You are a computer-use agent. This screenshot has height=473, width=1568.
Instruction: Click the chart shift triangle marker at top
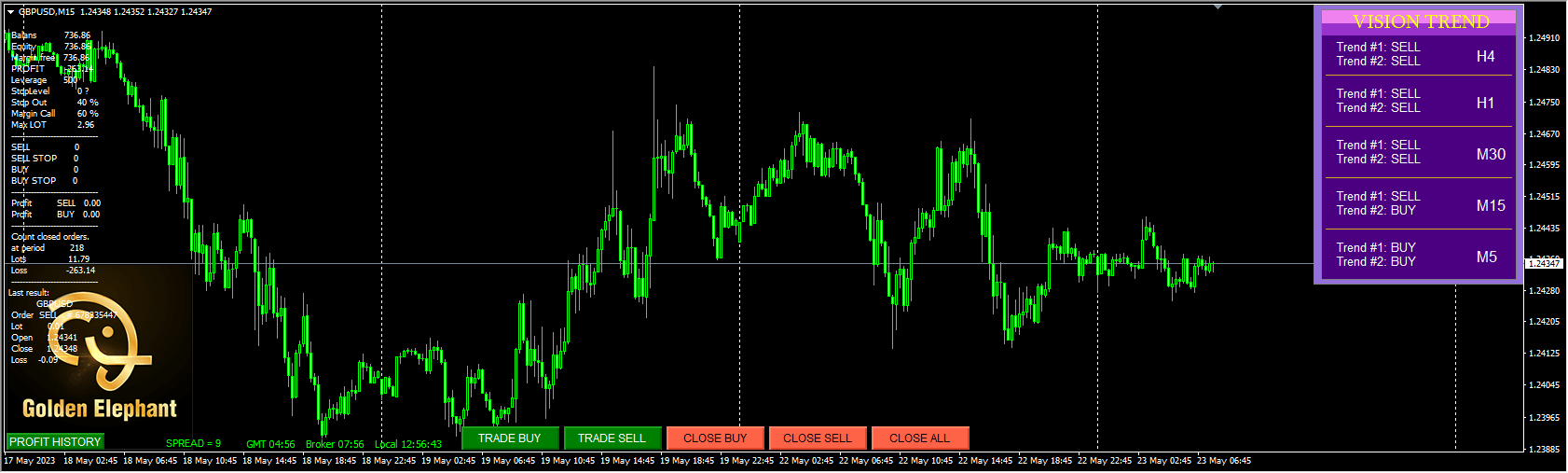pos(1217,7)
